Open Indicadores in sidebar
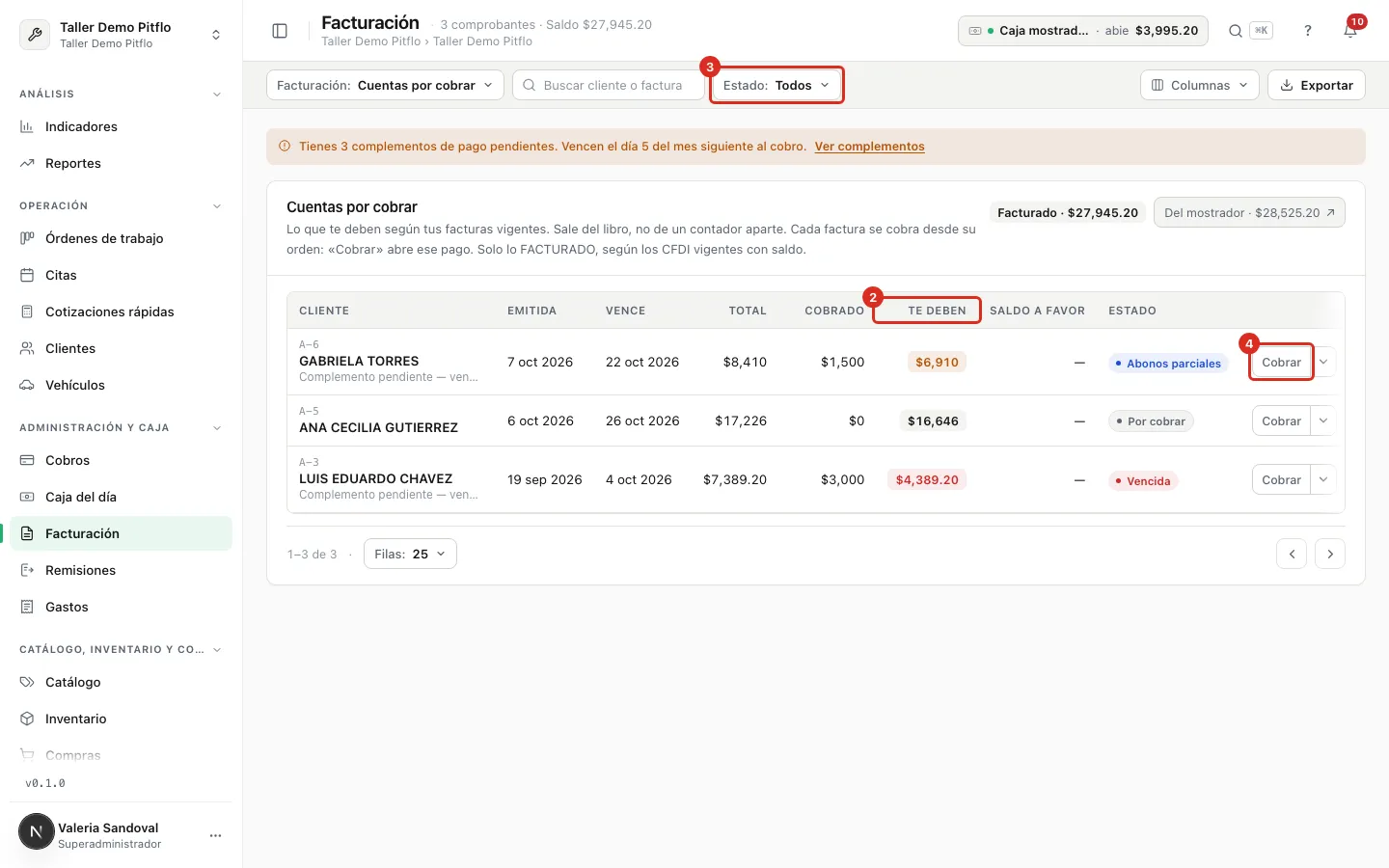 click(x=121, y=126)
